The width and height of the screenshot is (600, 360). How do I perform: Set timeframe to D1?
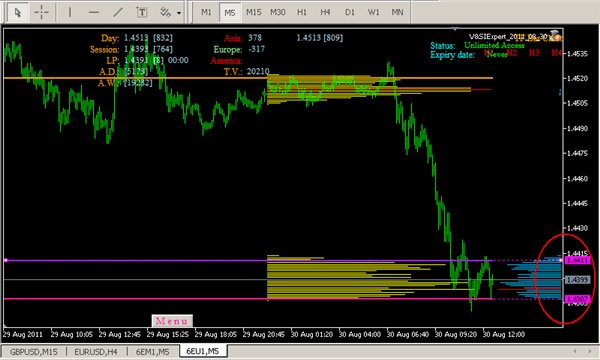[349, 12]
